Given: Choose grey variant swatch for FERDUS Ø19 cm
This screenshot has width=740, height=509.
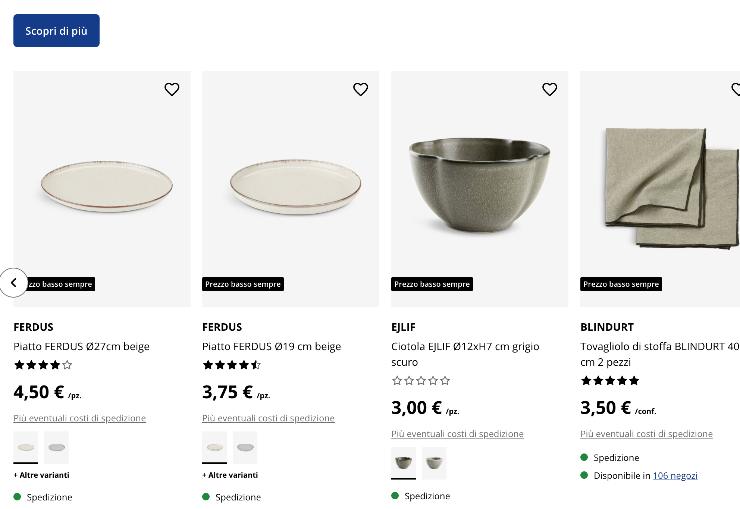Looking at the screenshot, I should [245, 447].
